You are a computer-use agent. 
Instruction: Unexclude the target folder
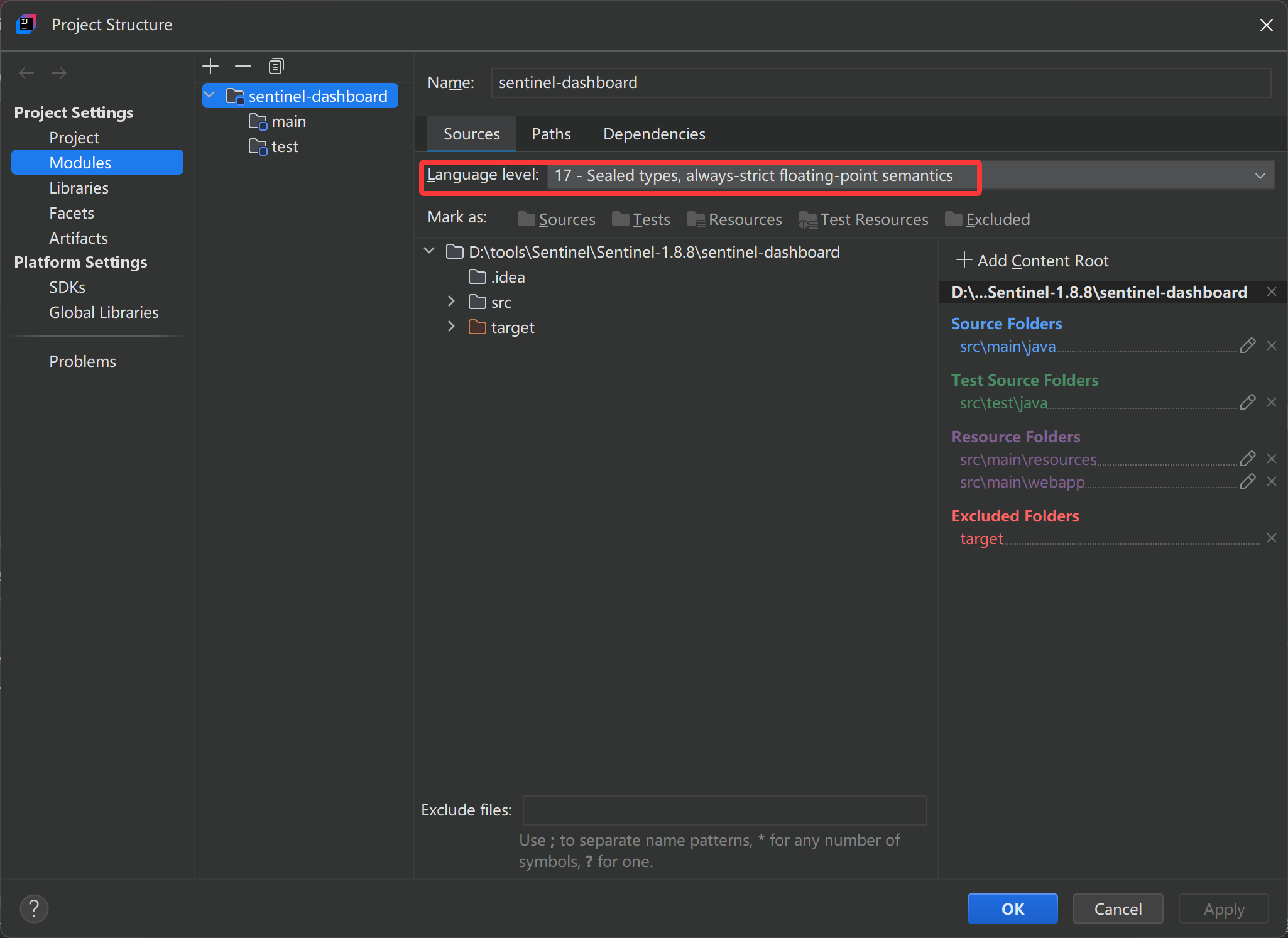1271,538
